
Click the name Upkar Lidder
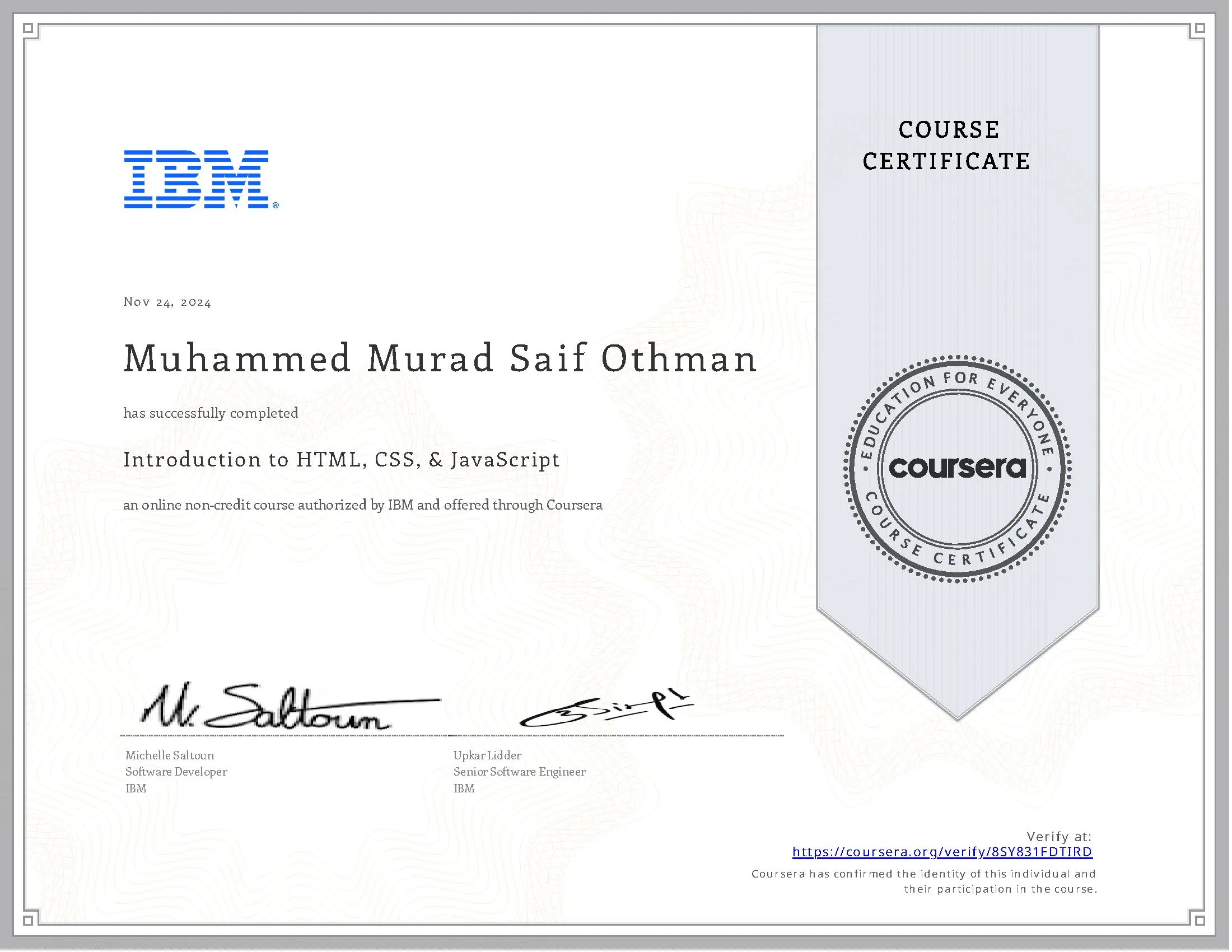coord(487,756)
